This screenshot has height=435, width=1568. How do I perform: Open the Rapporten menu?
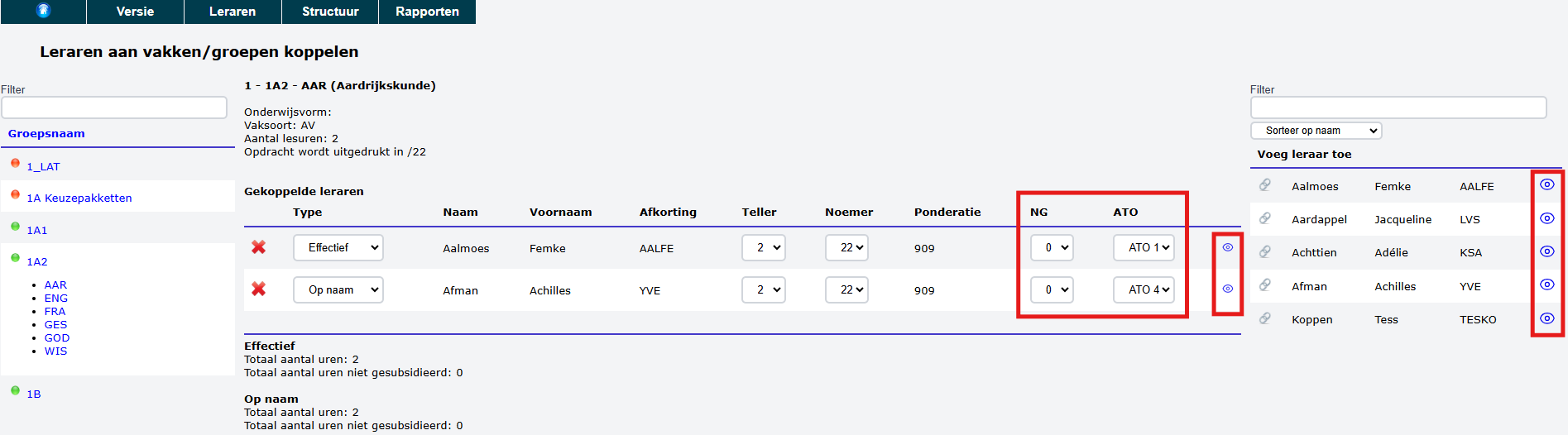(x=427, y=12)
